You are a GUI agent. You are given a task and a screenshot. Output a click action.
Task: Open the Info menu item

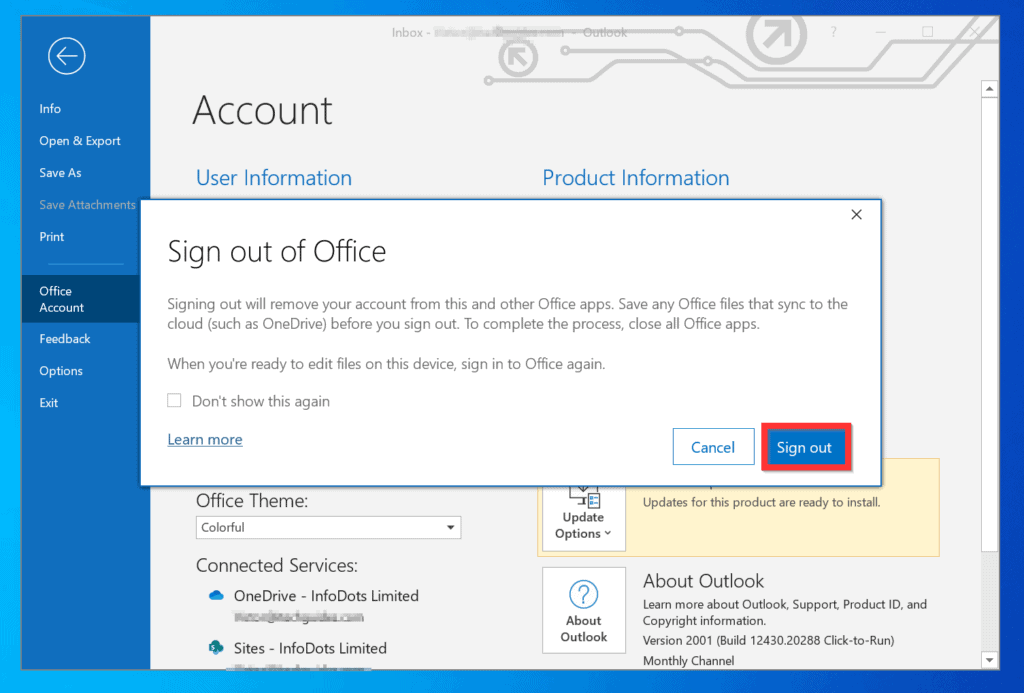tap(50, 108)
